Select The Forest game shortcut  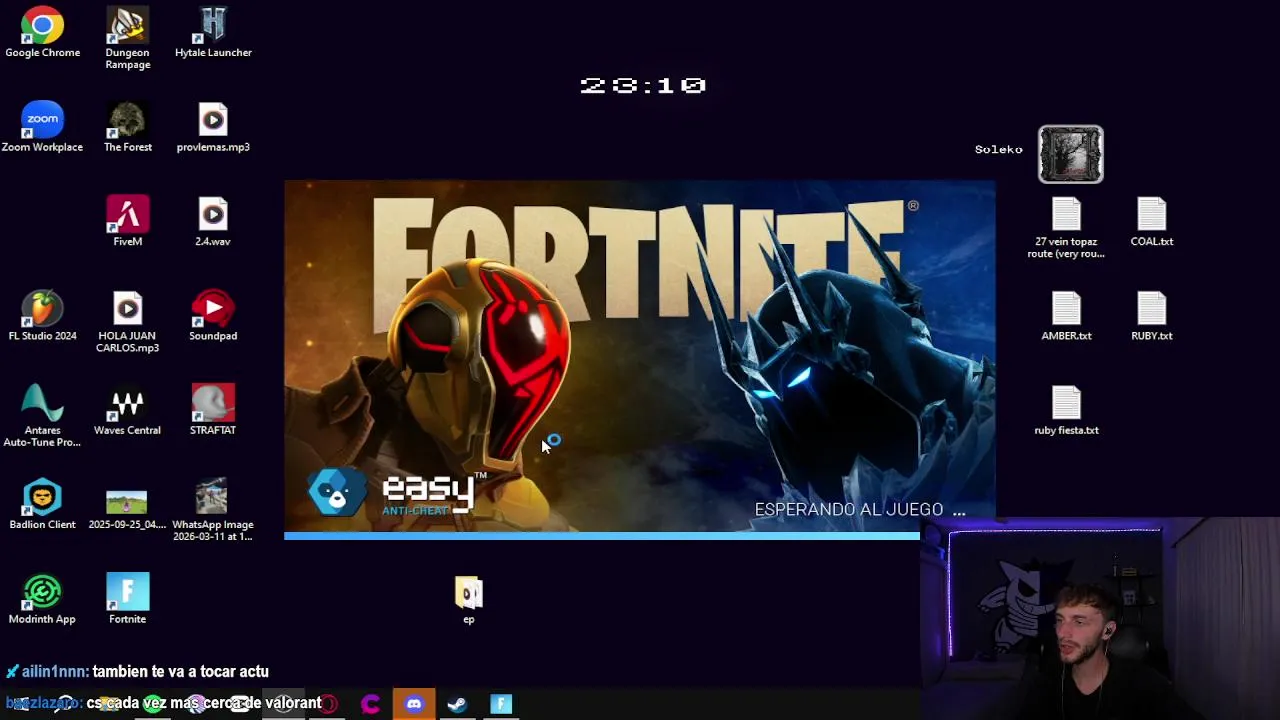[x=128, y=127]
